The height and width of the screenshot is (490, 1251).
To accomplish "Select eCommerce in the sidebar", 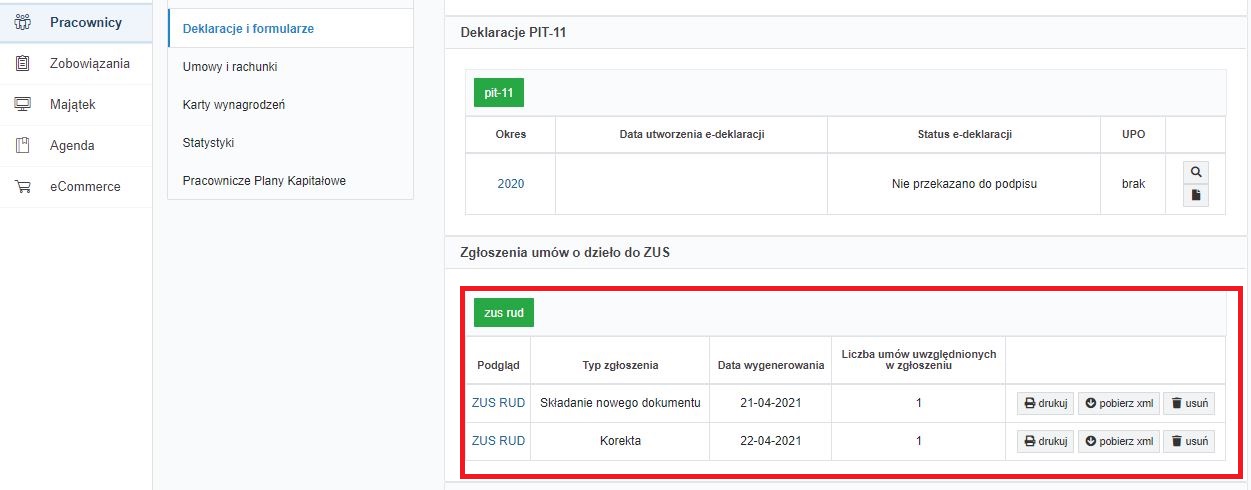I will [76, 186].
